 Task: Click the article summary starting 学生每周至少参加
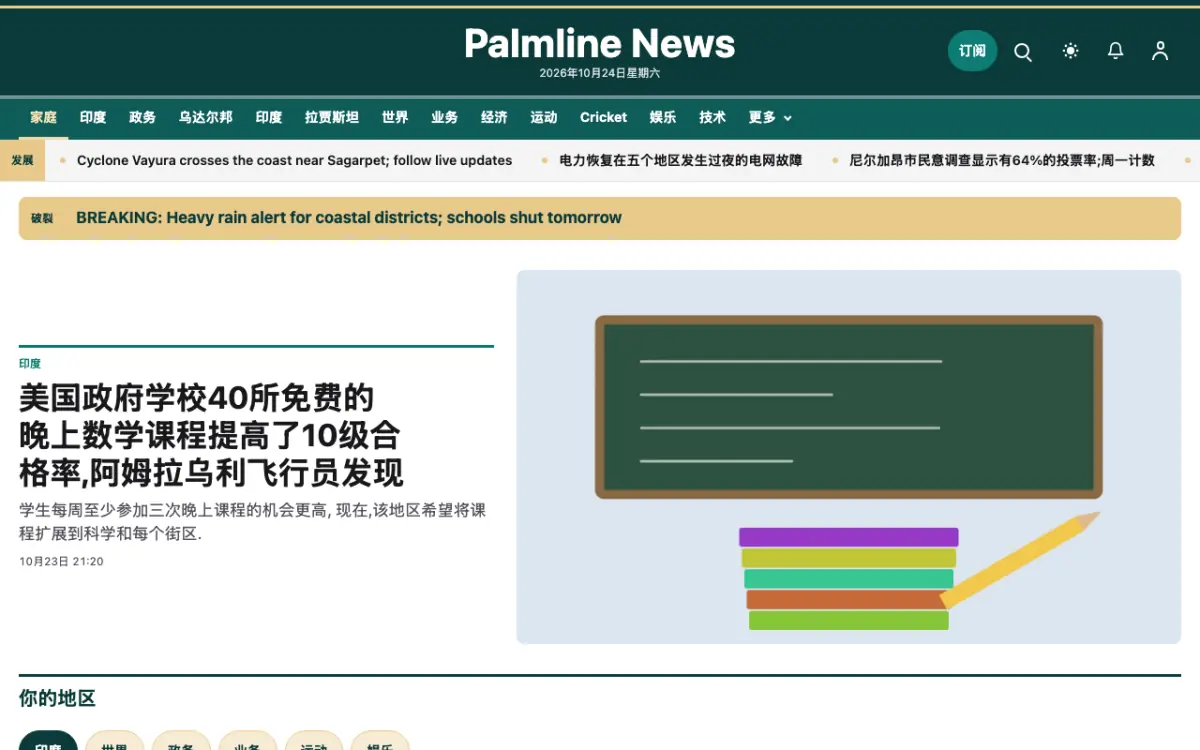click(x=253, y=522)
